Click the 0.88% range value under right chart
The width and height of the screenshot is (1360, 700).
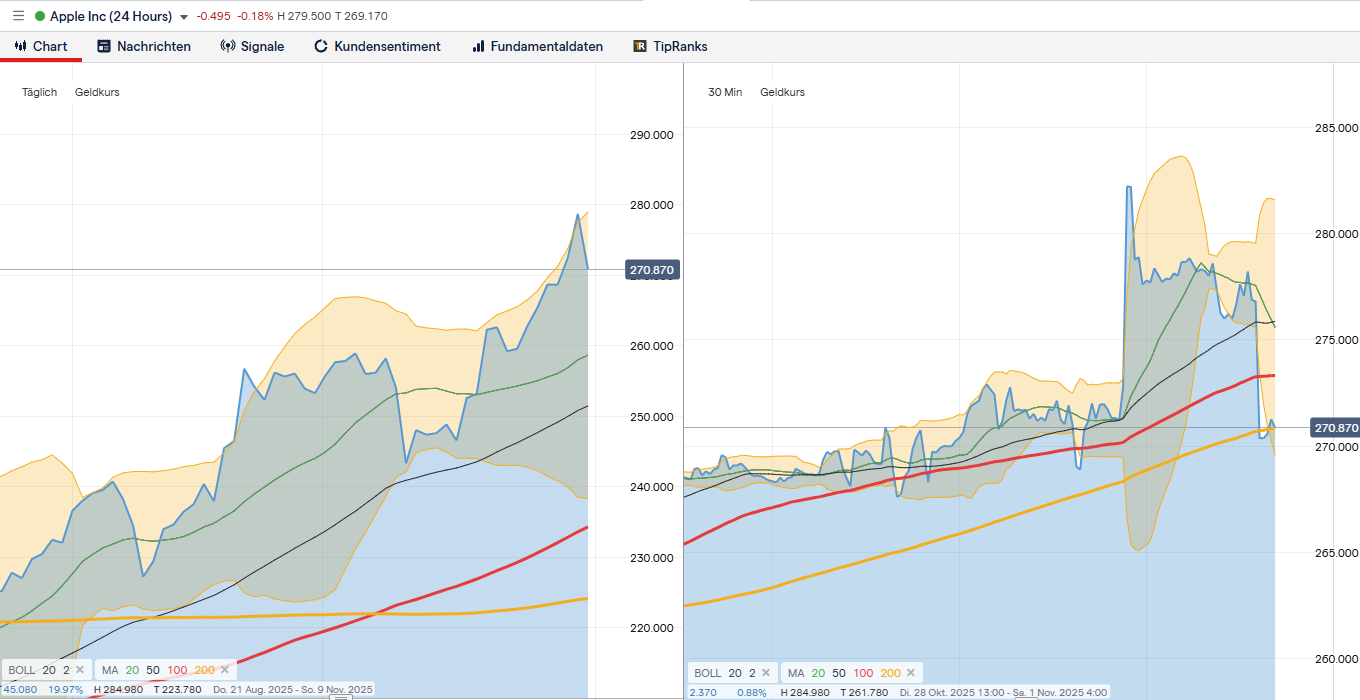tap(752, 693)
